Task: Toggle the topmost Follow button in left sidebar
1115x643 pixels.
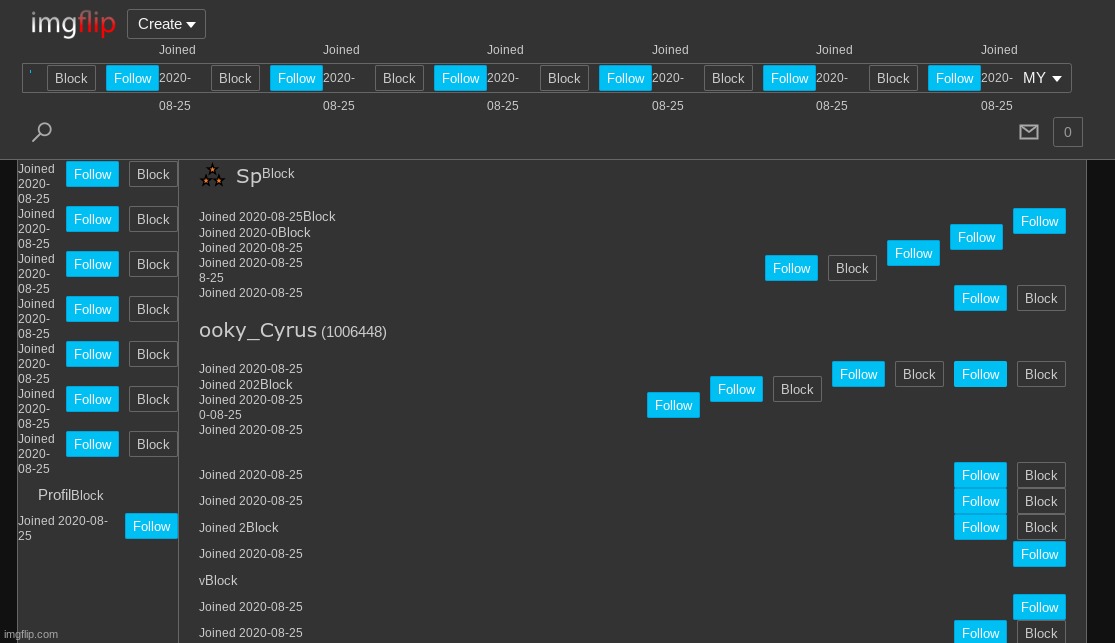Action: (92, 174)
